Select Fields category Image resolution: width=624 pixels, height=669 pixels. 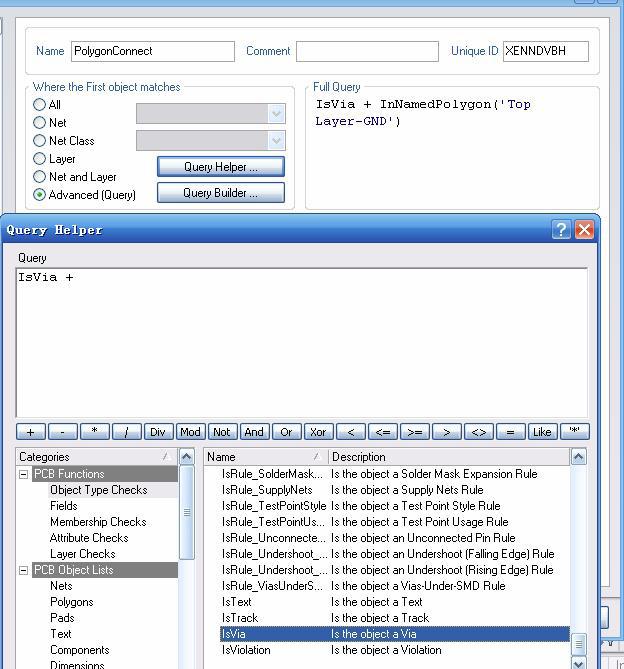pos(64,506)
